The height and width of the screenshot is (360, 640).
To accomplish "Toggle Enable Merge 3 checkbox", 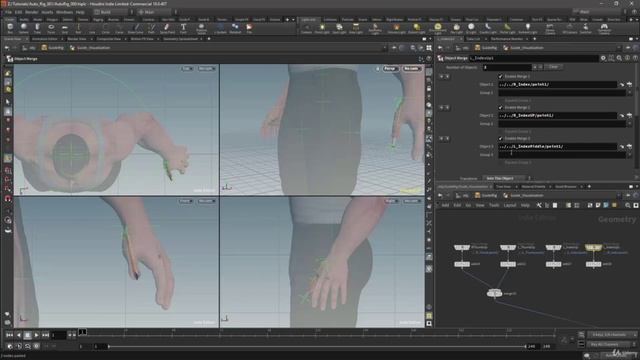I will (500, 138).
